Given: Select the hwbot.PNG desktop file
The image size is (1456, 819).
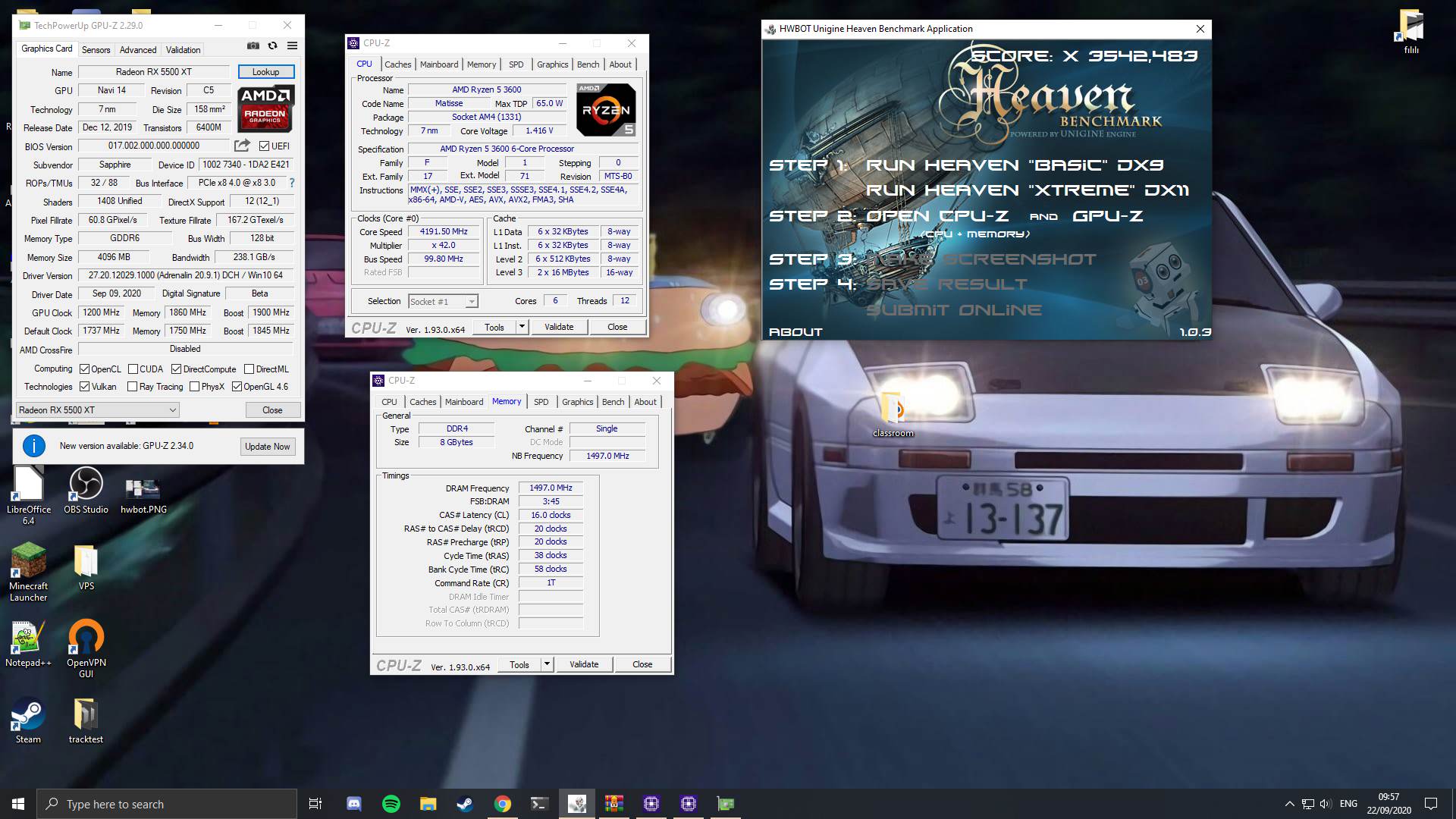Looking at the screenshot, I should [x=143, y=495].
